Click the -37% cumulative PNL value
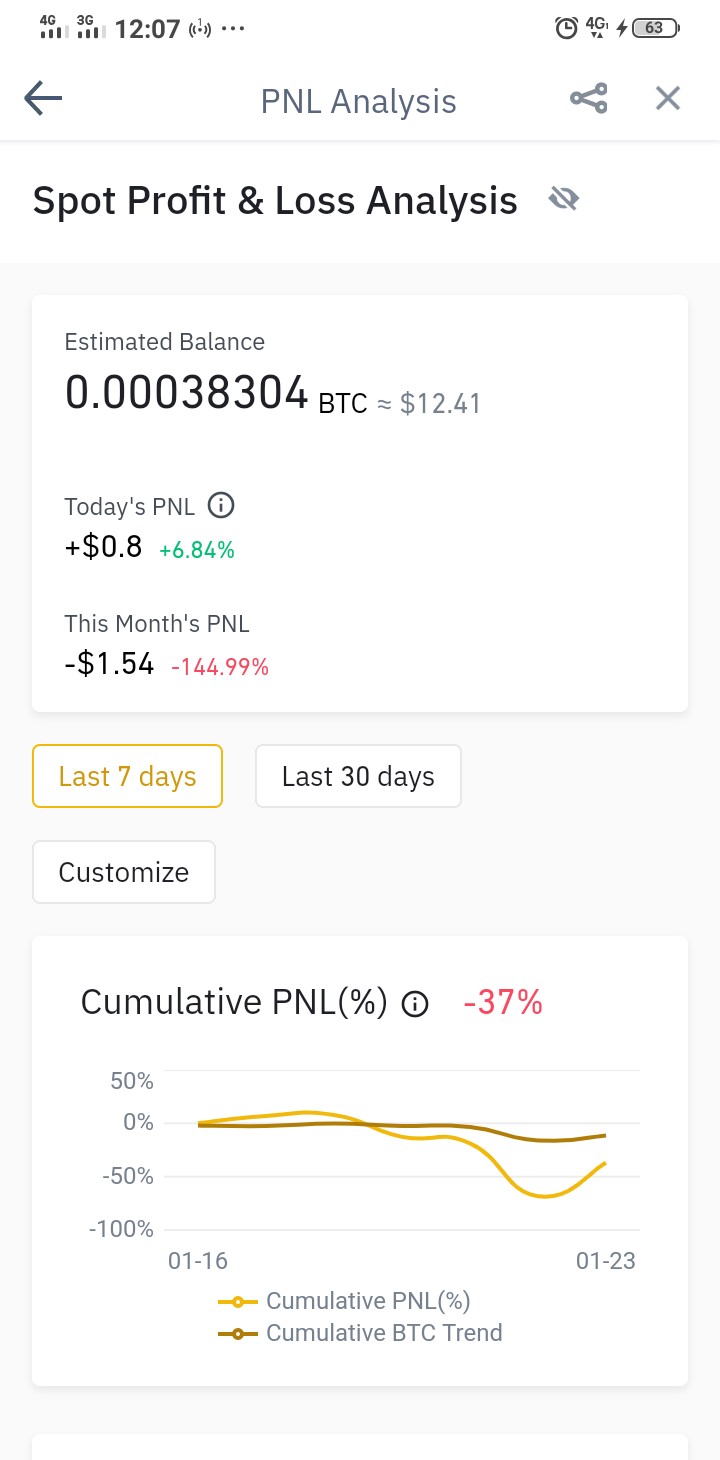The image size is (720, 1460). [503, 1002]
